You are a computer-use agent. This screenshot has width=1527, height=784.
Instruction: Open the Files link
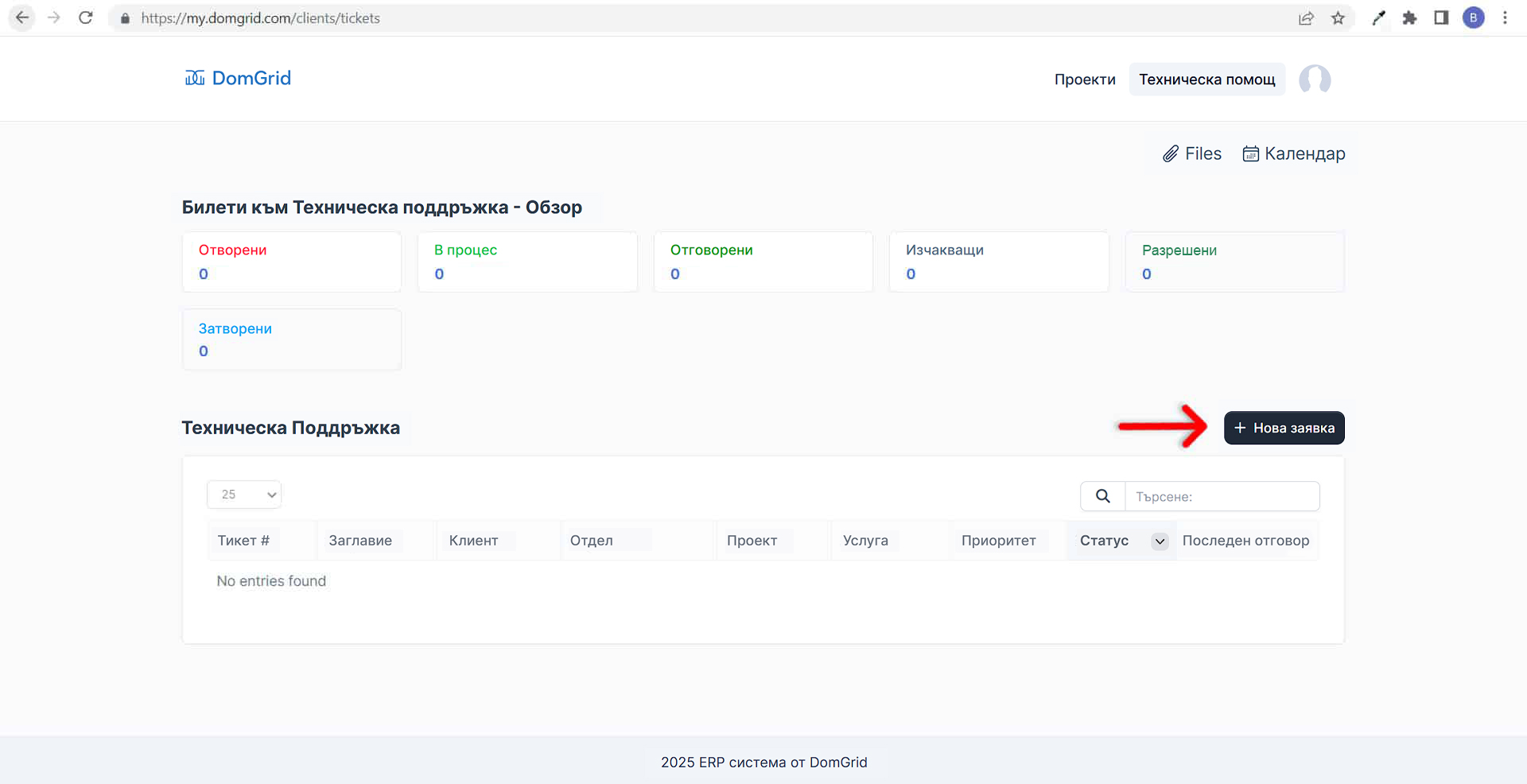(x=1192, y=153)
